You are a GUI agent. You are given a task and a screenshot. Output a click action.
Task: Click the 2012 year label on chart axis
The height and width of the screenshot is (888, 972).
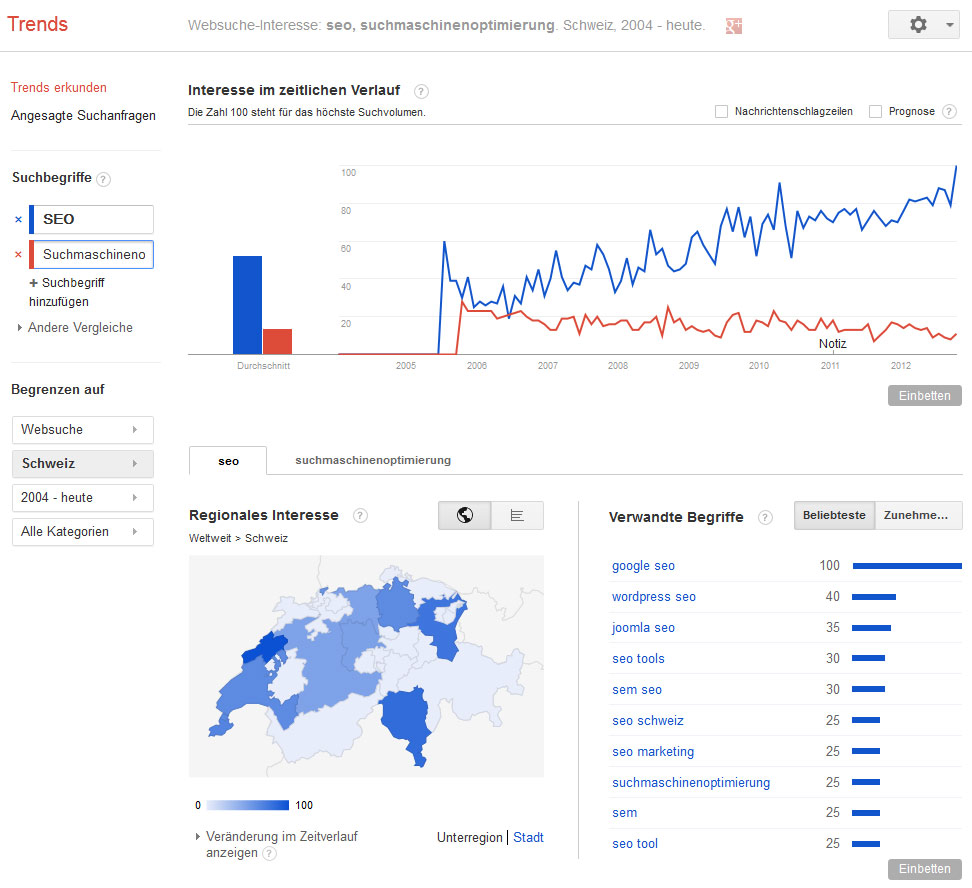click(x=901, y=366)
